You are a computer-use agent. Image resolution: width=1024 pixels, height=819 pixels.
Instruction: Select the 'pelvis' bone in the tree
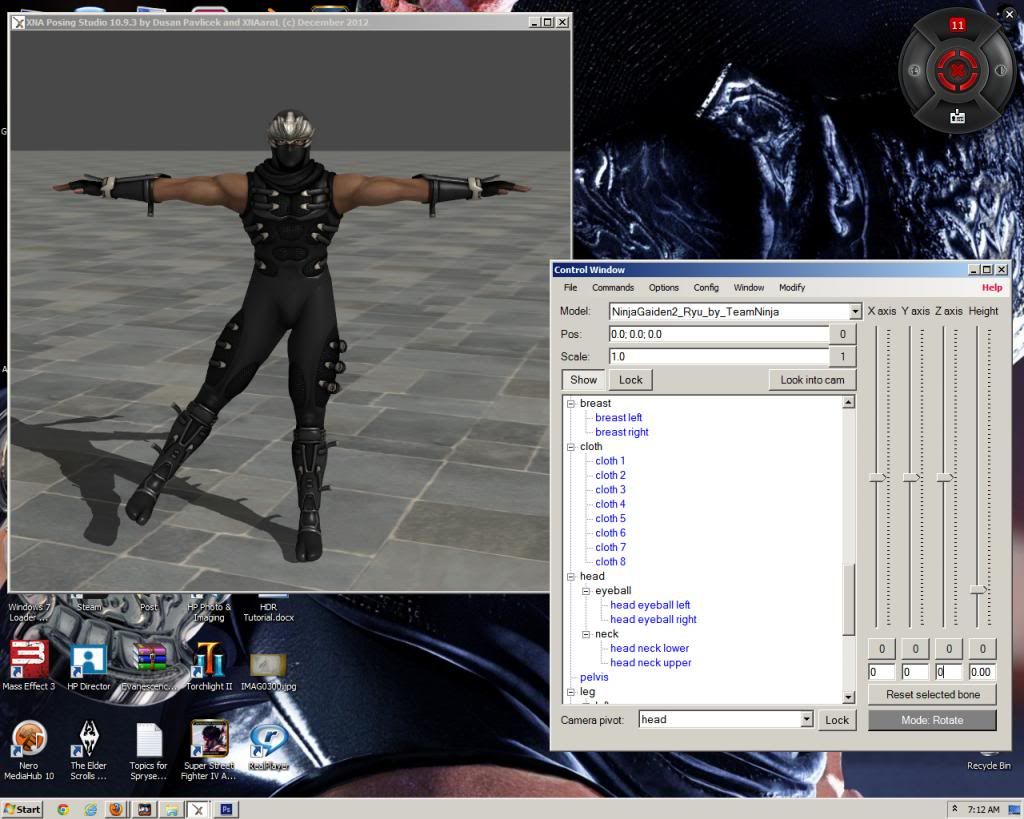tap(594, 677)
